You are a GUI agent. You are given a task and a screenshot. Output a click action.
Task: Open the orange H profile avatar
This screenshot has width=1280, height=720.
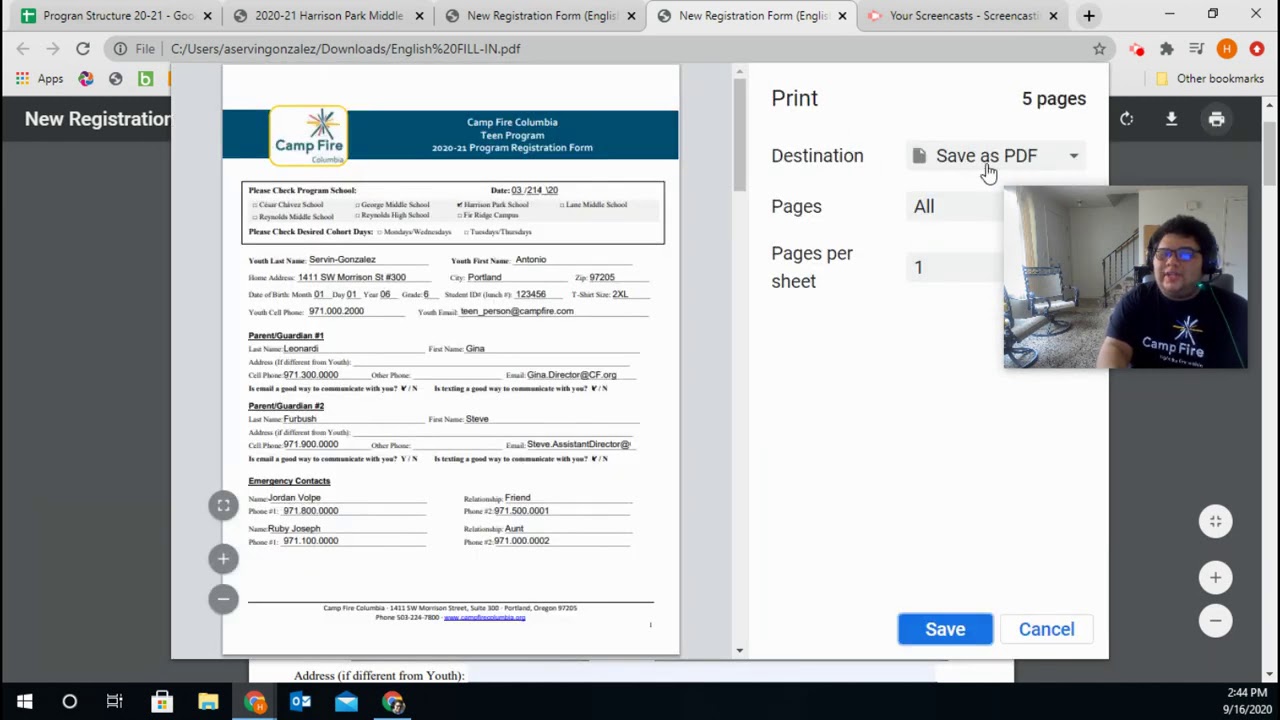click(1227, 48)
